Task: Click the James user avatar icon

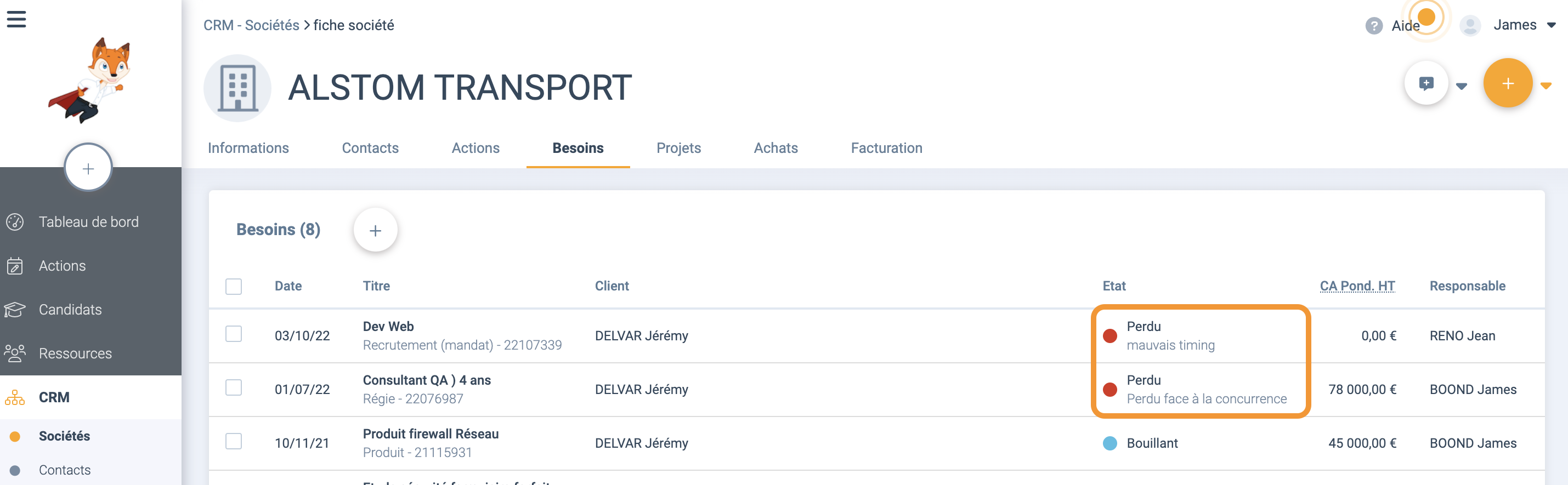Action: (1470, 26)
